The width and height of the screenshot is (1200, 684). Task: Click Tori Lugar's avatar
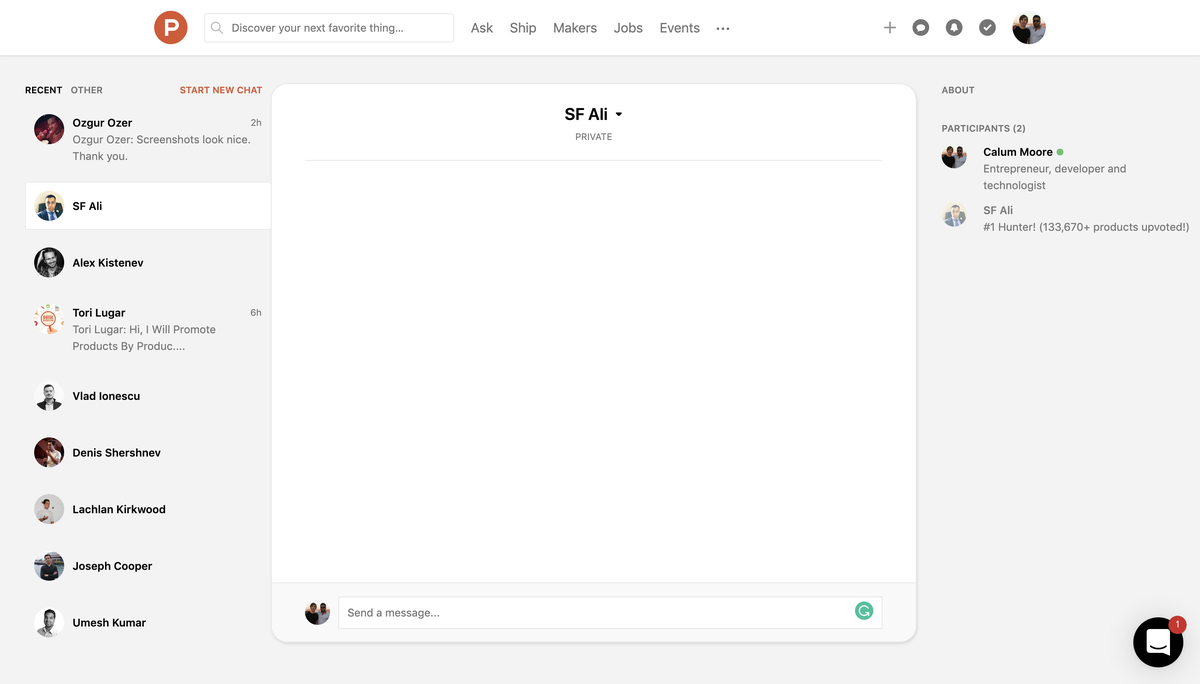click(x=49, y=319)
